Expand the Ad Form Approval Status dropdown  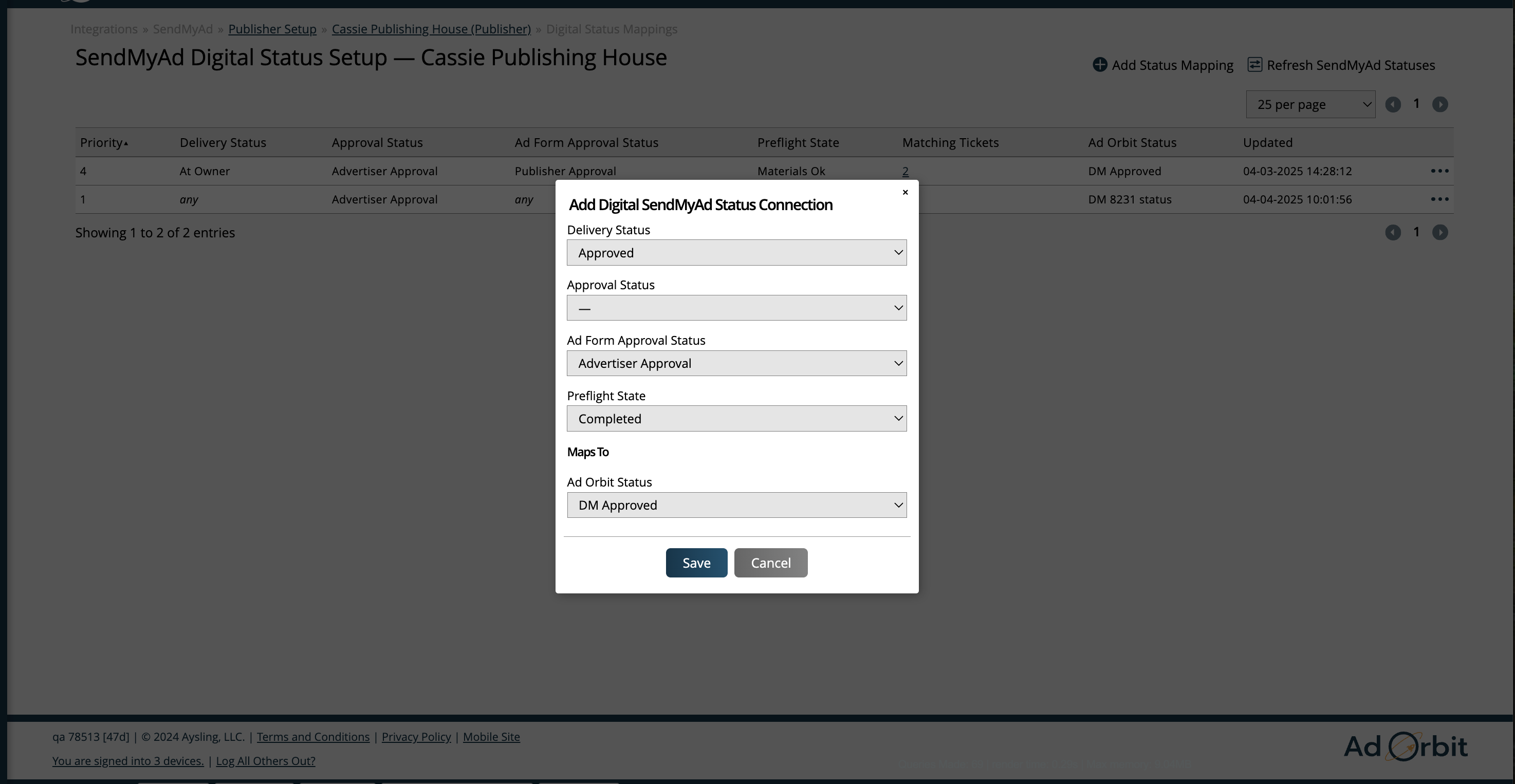(736, 363)
